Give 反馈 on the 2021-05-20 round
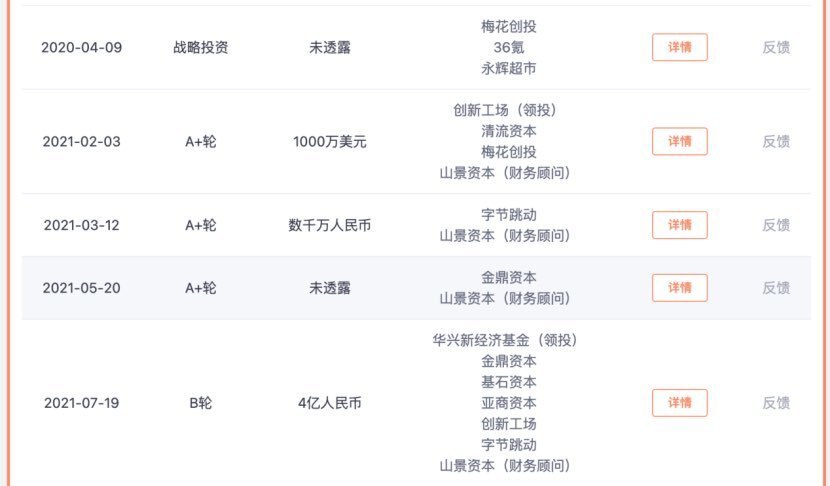This screenshot has width=830, height=486. click(776, 288)
